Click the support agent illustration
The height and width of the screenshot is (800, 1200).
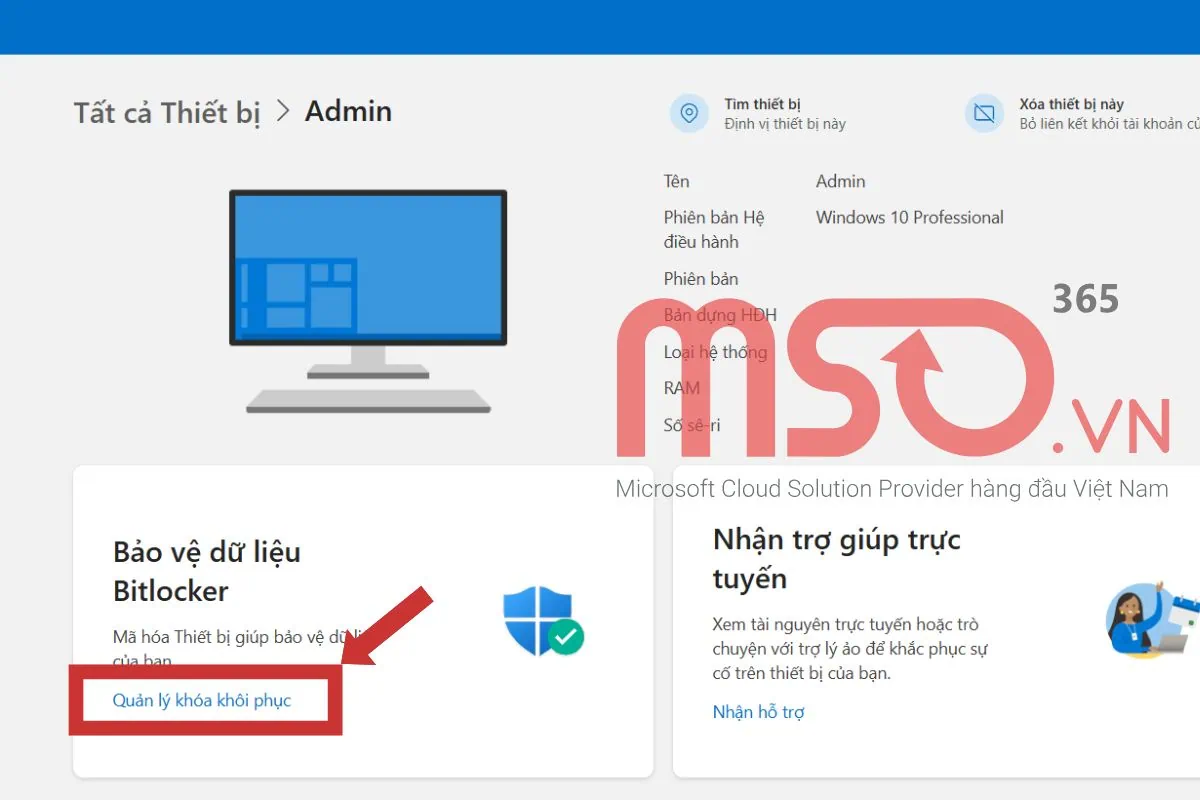1150,618
